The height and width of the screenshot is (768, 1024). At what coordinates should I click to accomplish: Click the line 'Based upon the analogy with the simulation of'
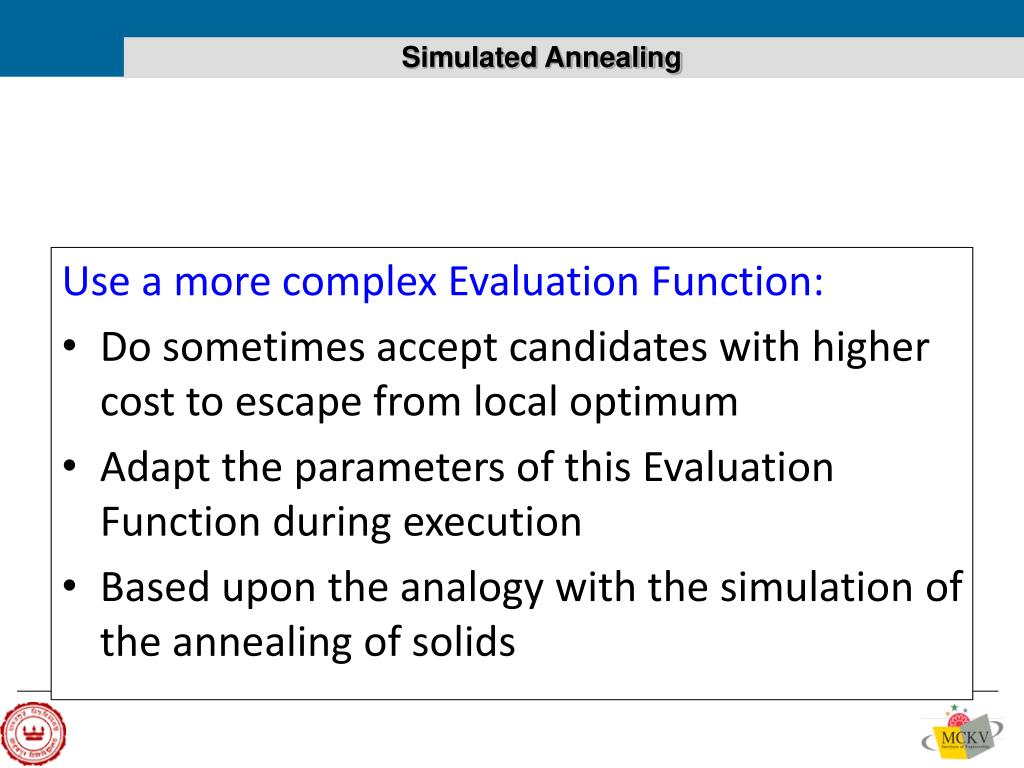tap(531, 588)
